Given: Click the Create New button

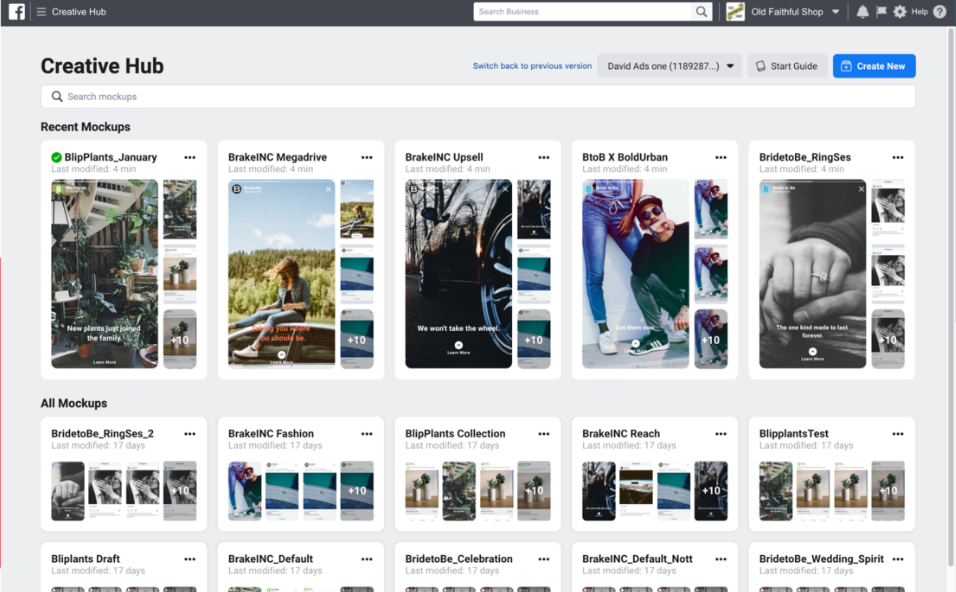Looking at the screenshot, I should point(873,66).
